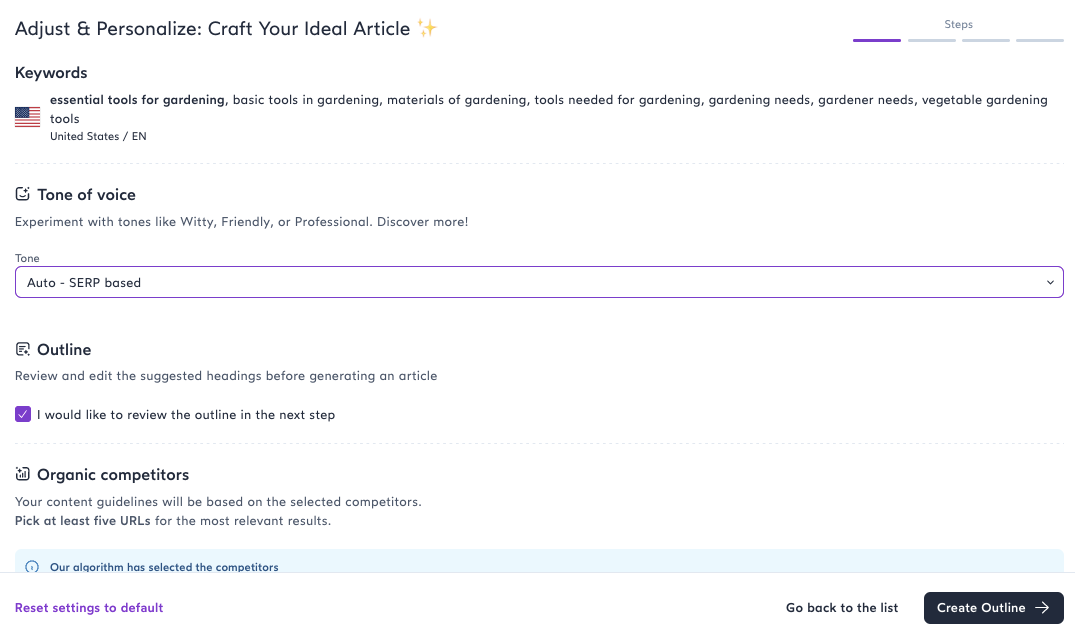The image size is (1075, 638).
Task: Click the arrow icon on Create Outline
Action: (1042, 607)
